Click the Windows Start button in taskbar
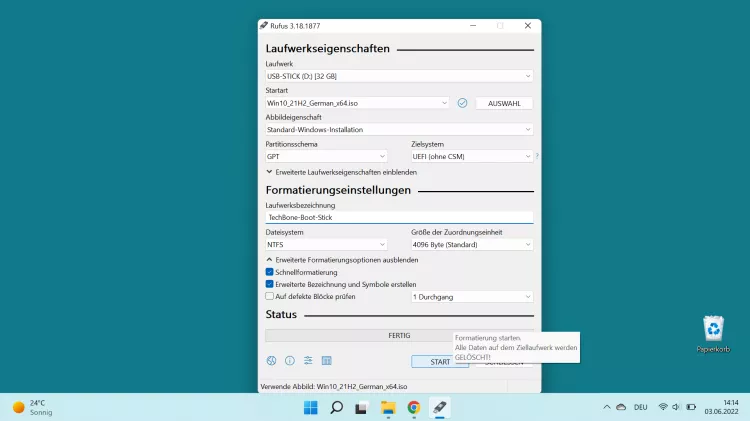The width and height of the screenshot is (750, 421). 310,407
